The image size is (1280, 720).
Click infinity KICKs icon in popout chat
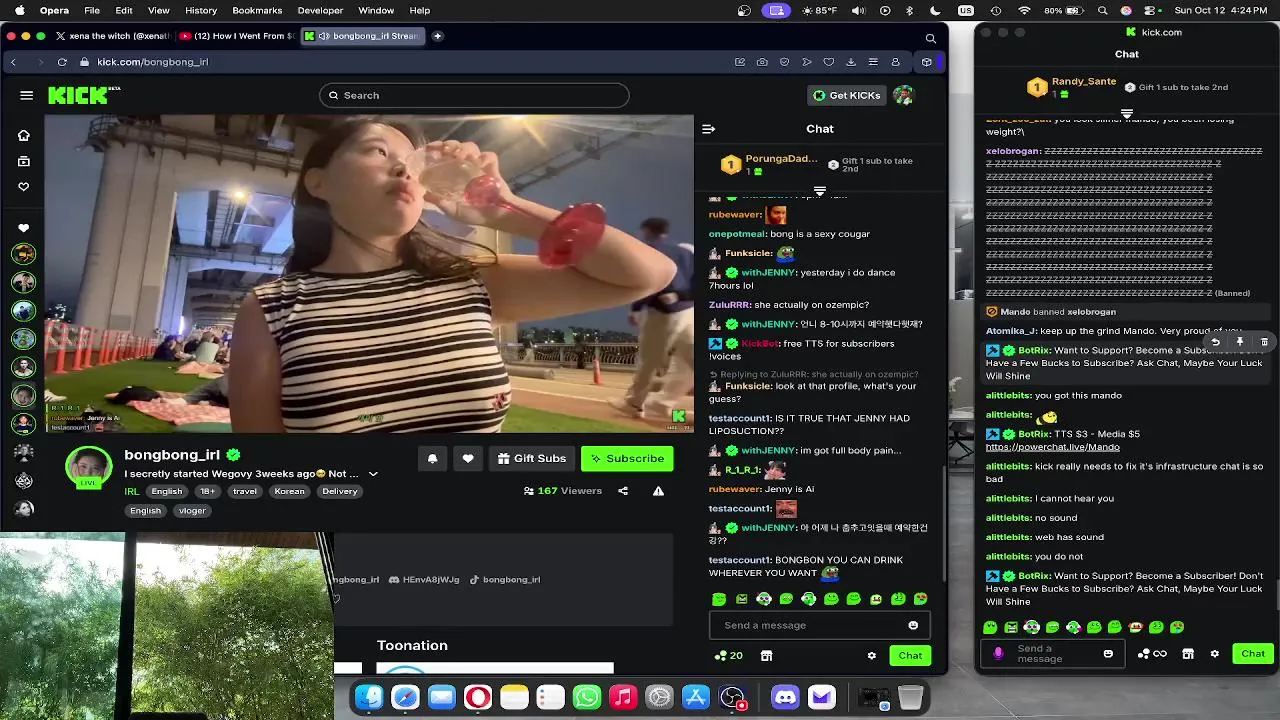pyautogui.click(x=1153, y=654)
